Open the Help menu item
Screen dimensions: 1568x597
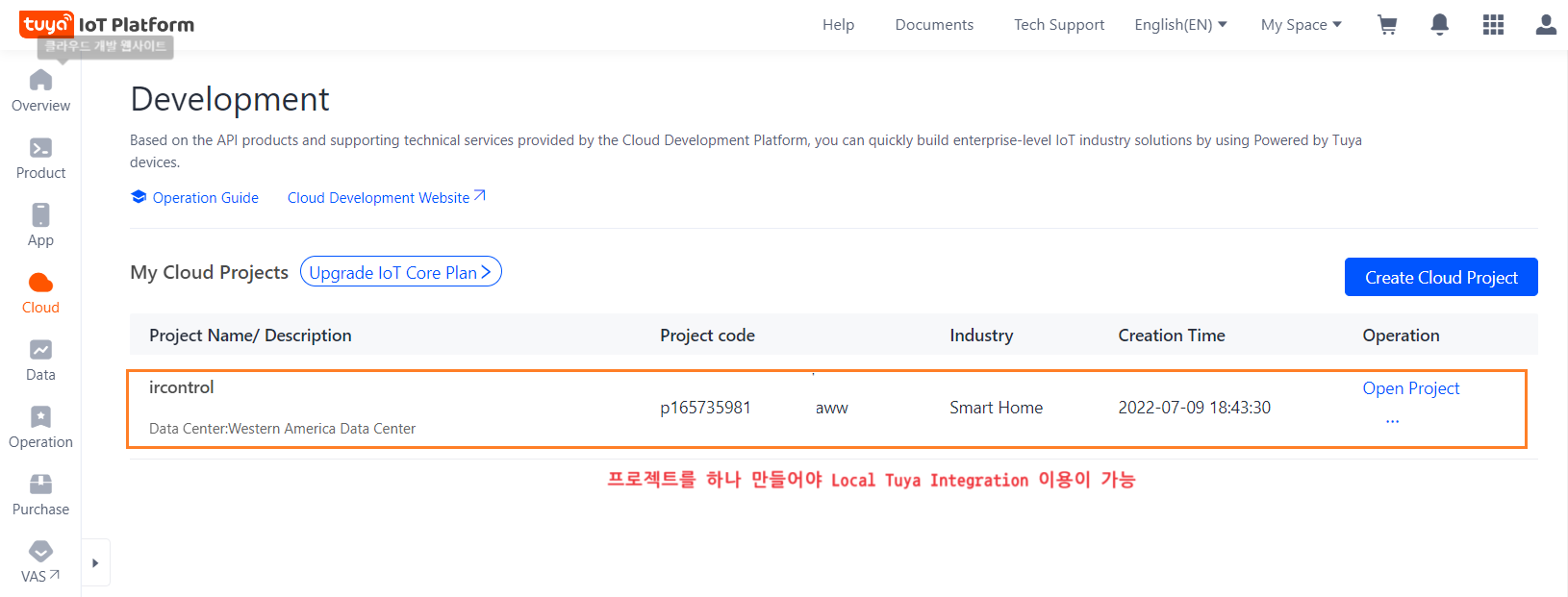(838, 25)
